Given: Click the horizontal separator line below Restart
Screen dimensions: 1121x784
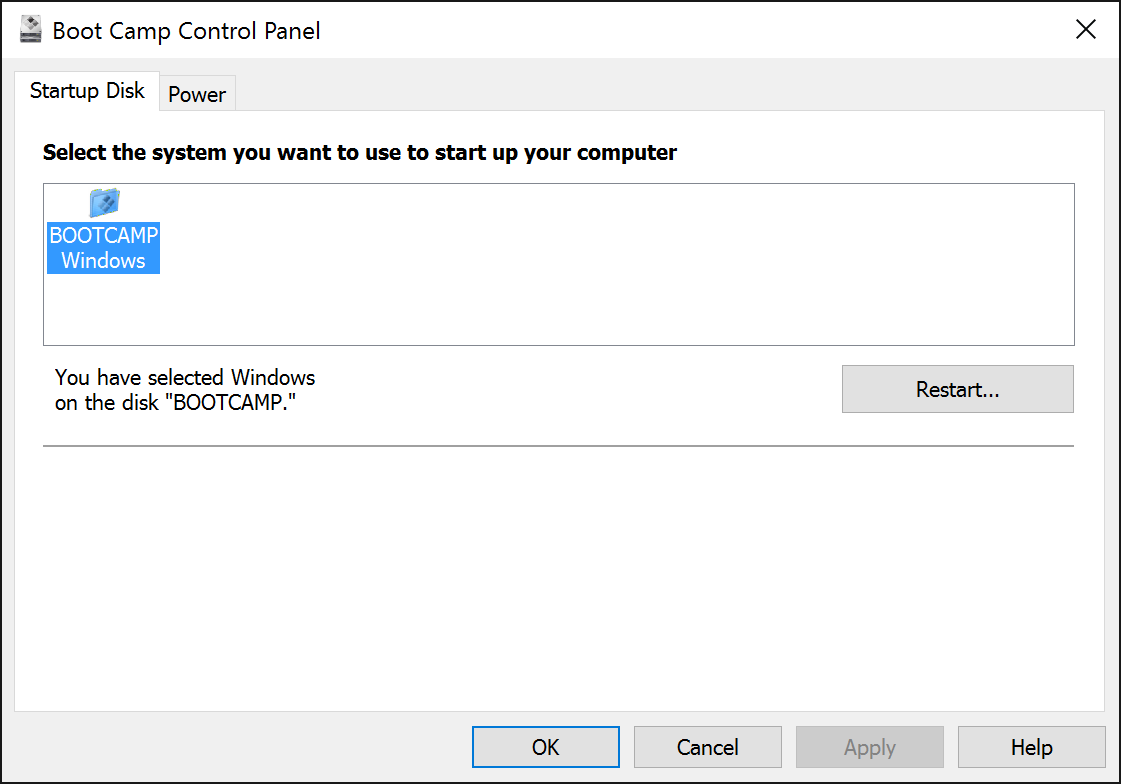Looking at the screenshot, I should tap(558, 446).
